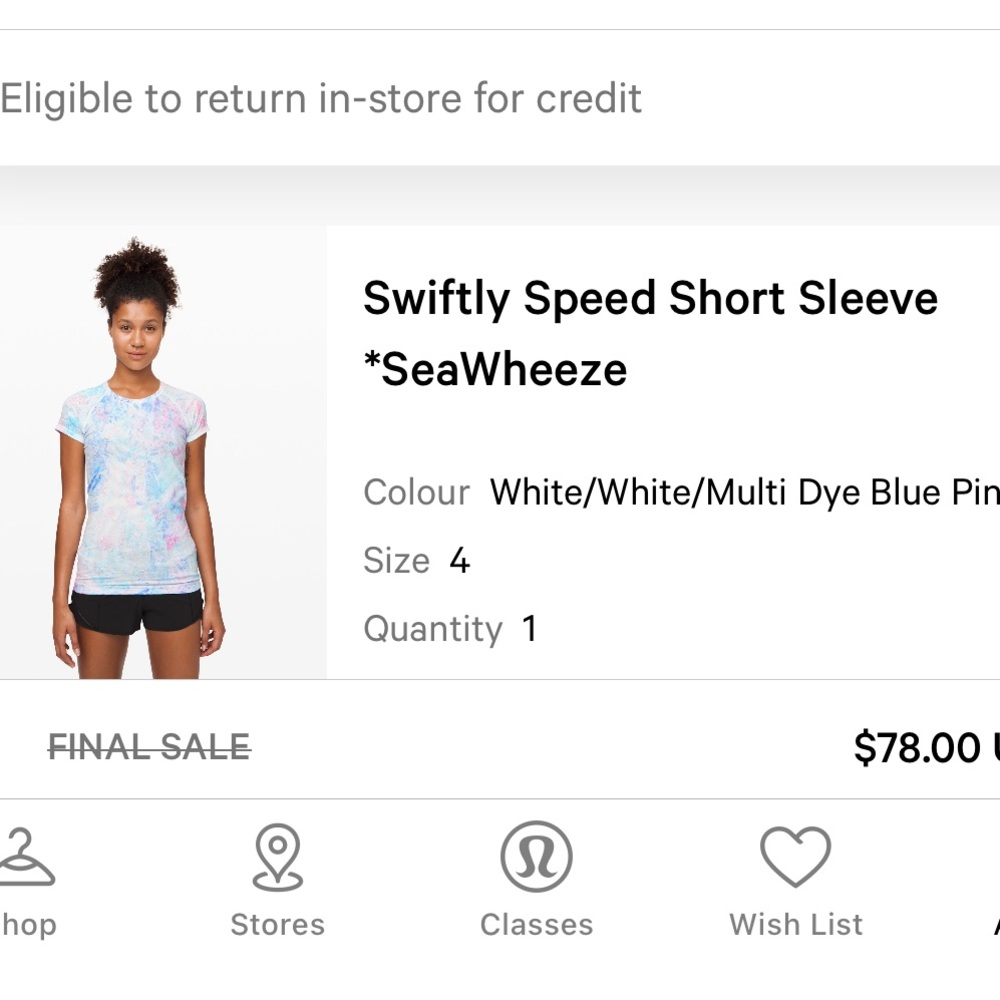Tap the Eligible to return in-store notice
This screenshot has width=1000, height=1000.
320,97
